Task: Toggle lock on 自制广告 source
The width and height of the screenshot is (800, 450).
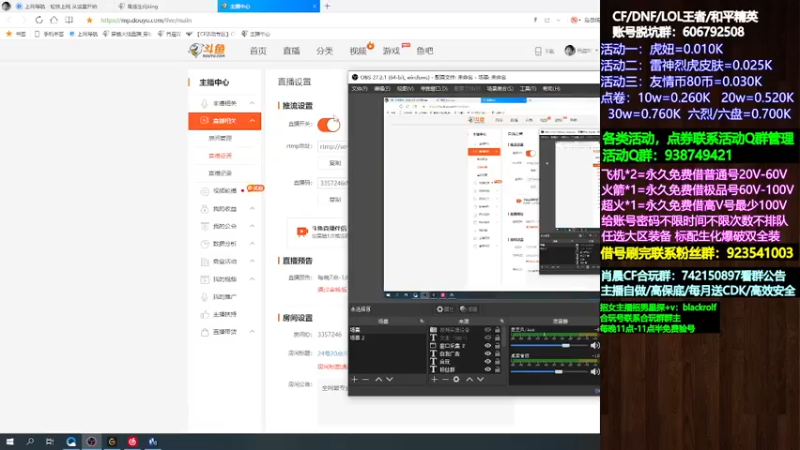Action: click(x=497, y=353)
